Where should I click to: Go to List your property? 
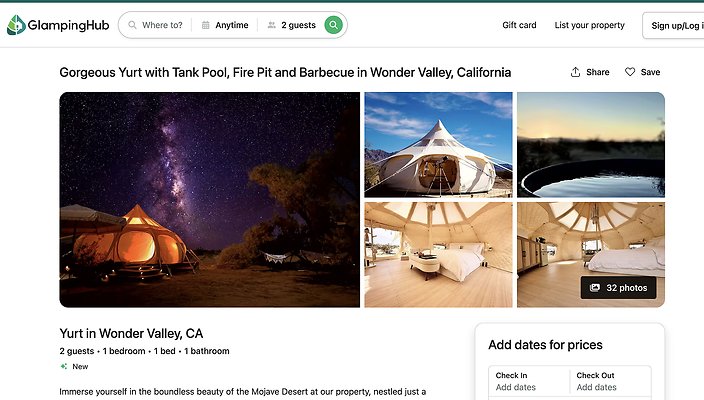coord(589,25)
